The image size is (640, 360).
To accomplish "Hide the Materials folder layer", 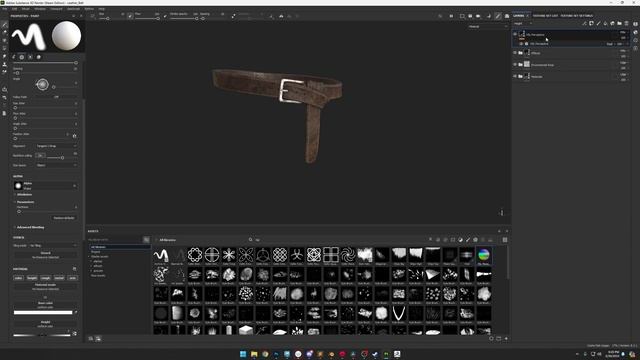I will point(515,76).
